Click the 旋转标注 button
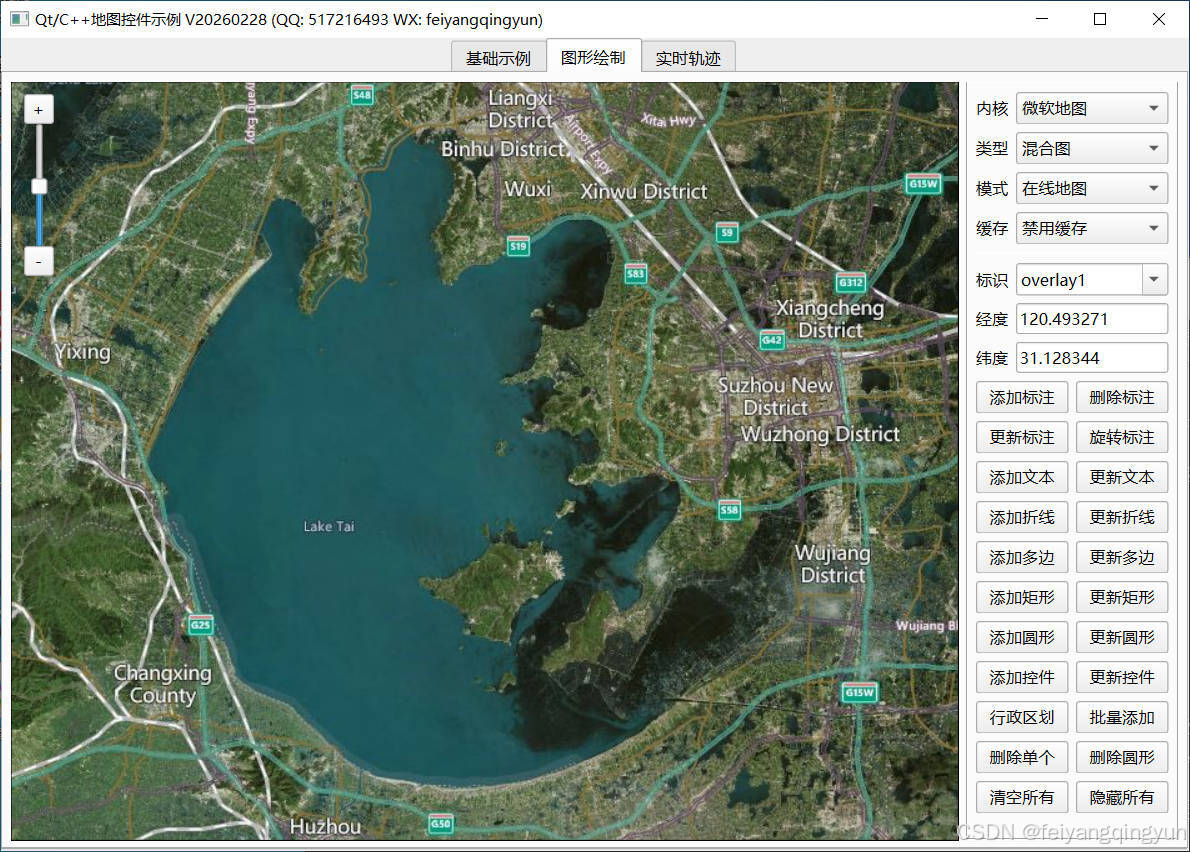This screenshot has width=1190, height=852. tap(1122, 438)
